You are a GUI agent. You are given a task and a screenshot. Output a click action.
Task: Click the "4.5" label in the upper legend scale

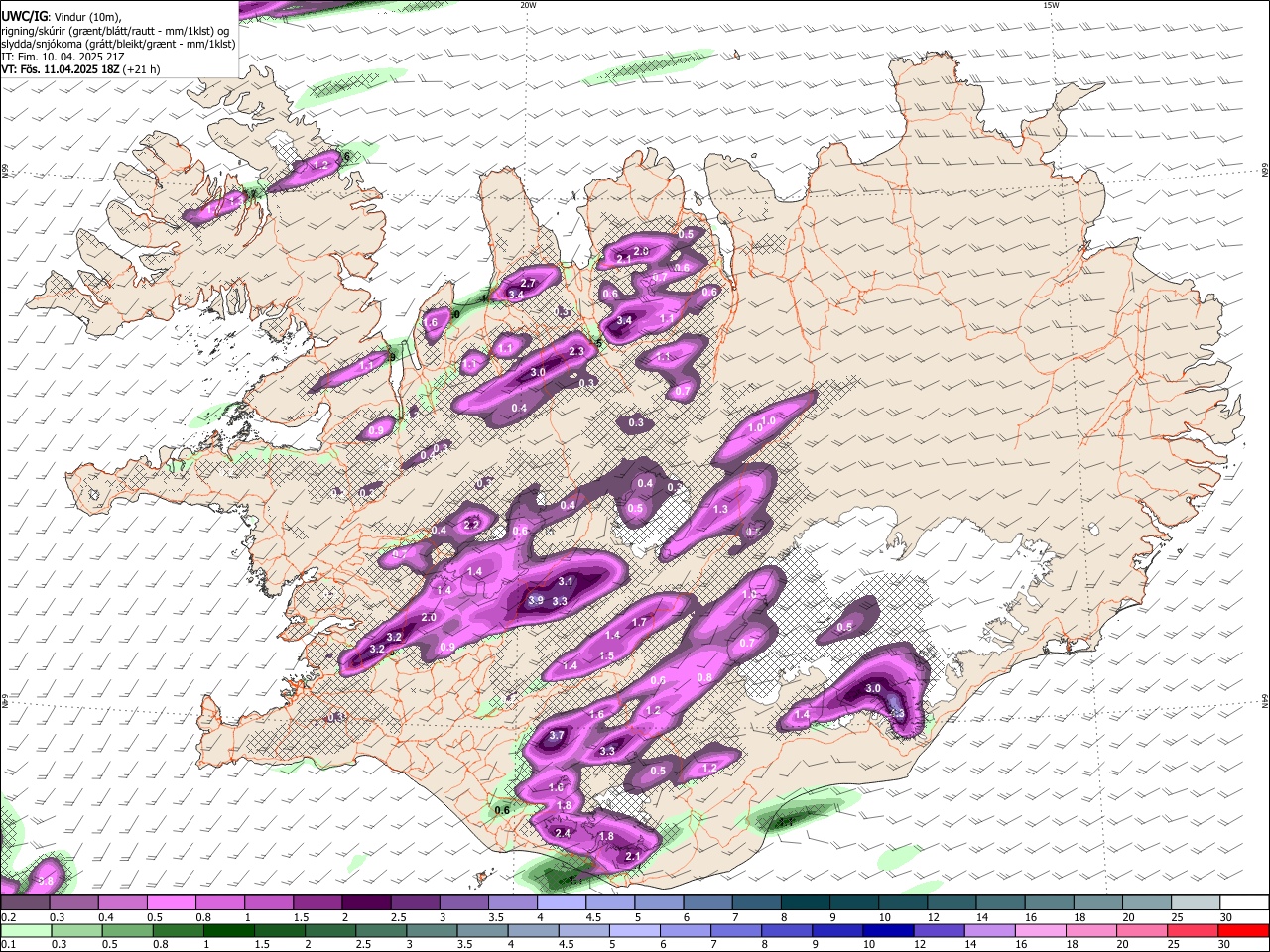coord(593,918)
